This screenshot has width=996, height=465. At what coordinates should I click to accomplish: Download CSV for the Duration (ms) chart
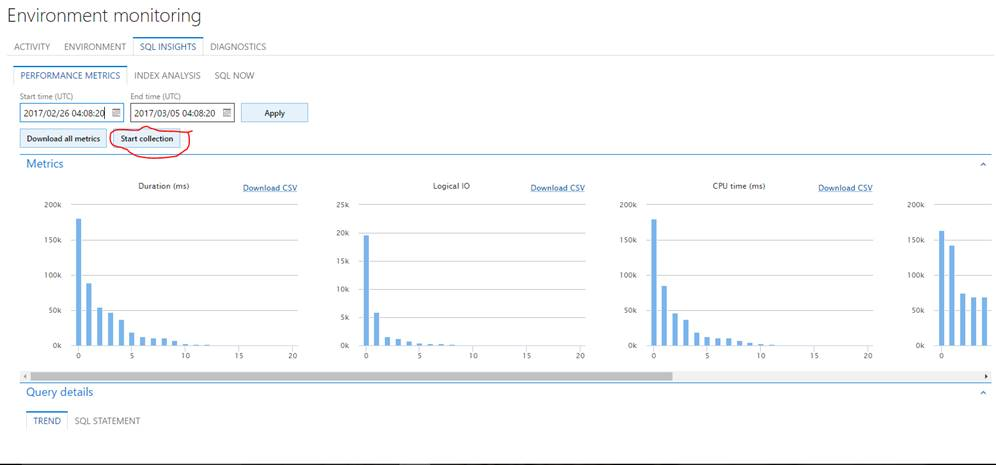click(270, 188)
